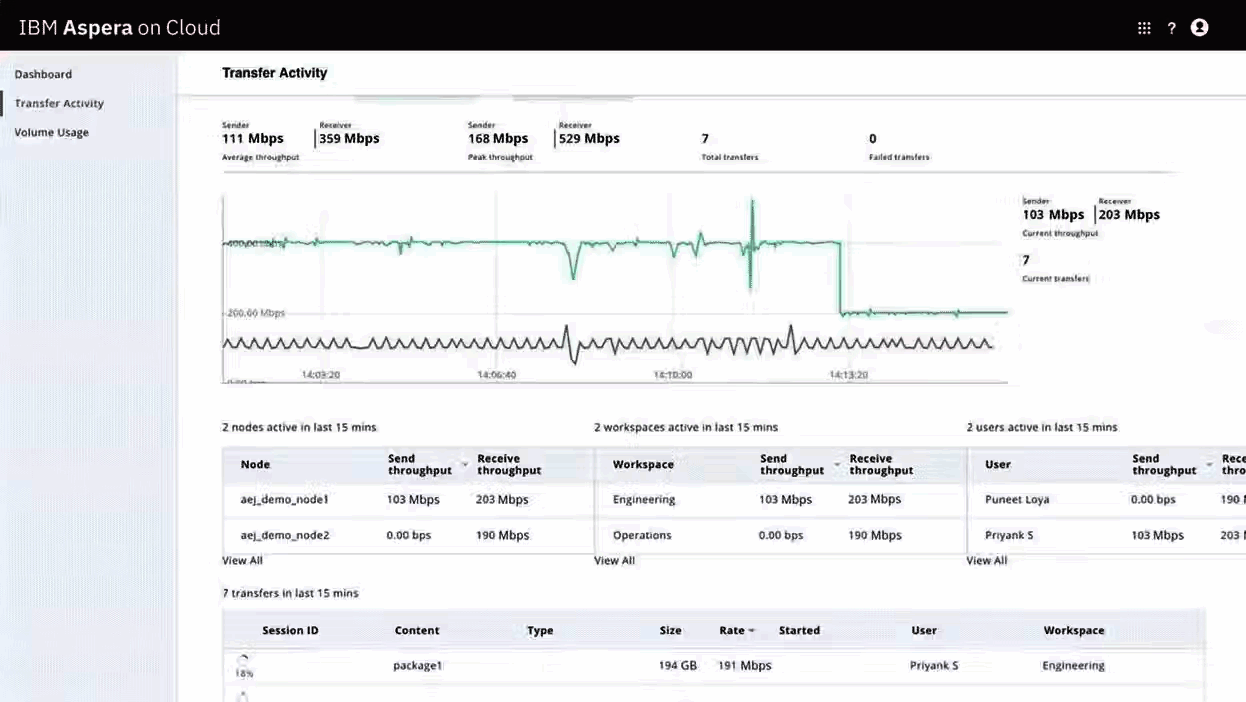Select the aej_demo_node1 row name
The height and width of the screenshot is (702, 1246).
tap(285, 499)
